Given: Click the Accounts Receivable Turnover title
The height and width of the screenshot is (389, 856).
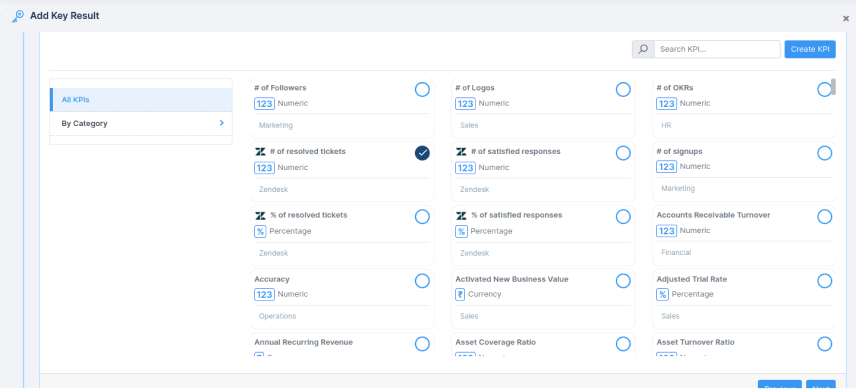Looking at the screenshot, I should coord(713,215).
